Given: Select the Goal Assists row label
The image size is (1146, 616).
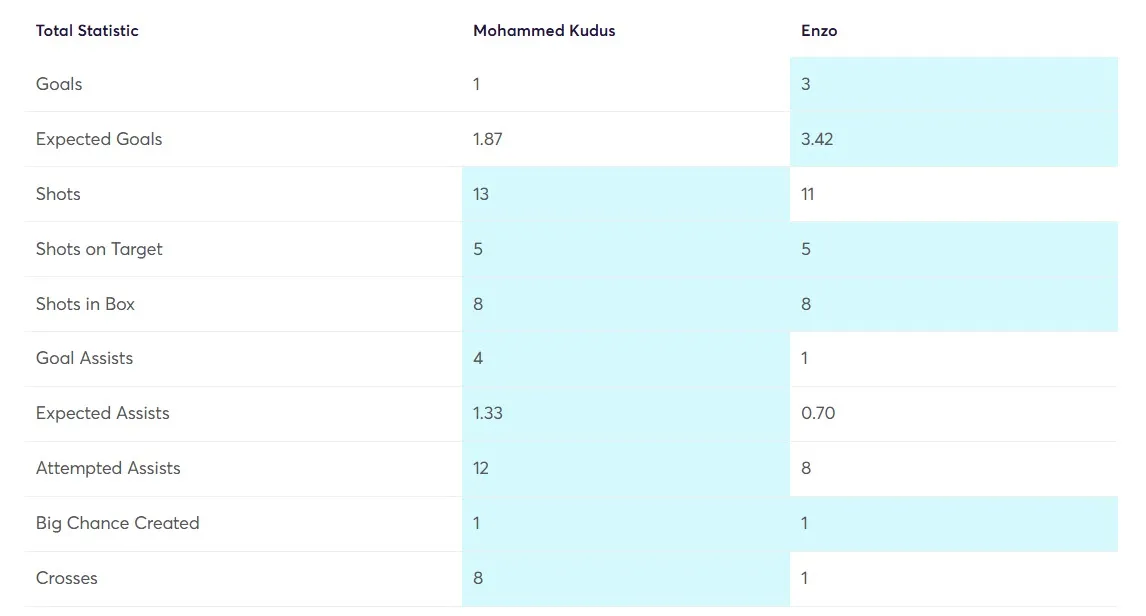Looking at the screenshot, I should 84,358.
